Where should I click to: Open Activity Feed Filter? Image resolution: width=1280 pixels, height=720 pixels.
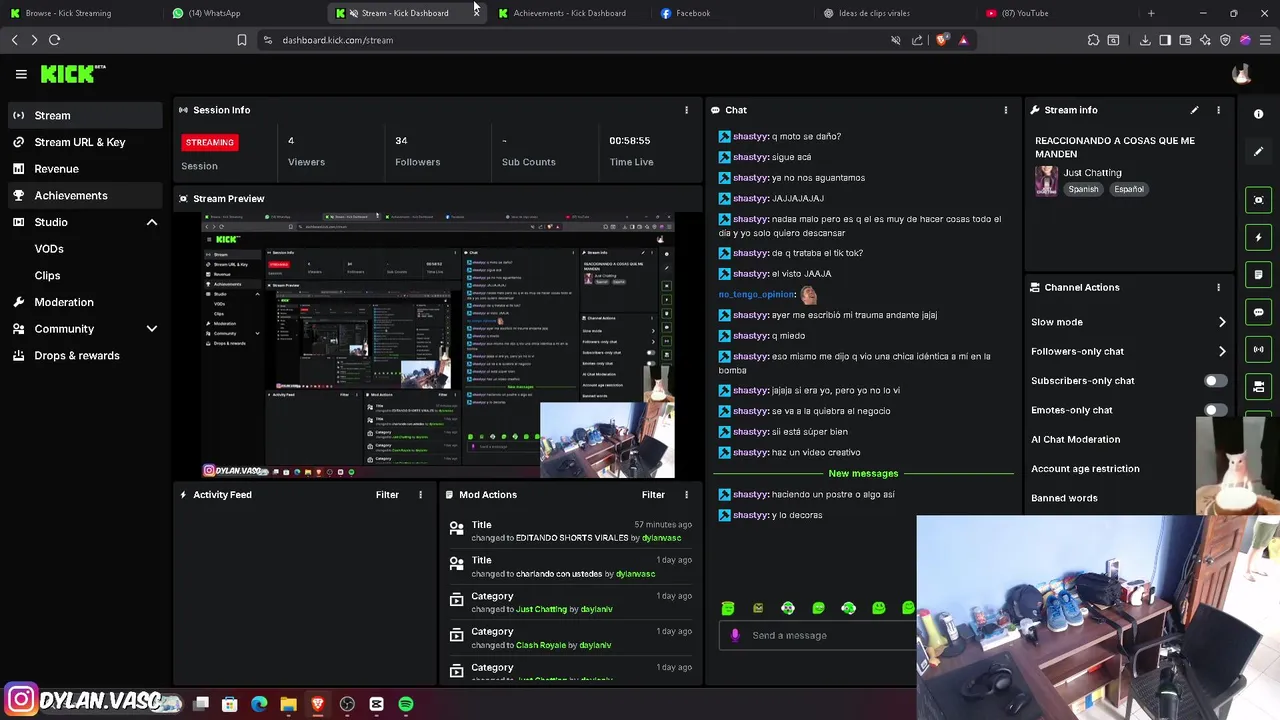pos(387,495)
